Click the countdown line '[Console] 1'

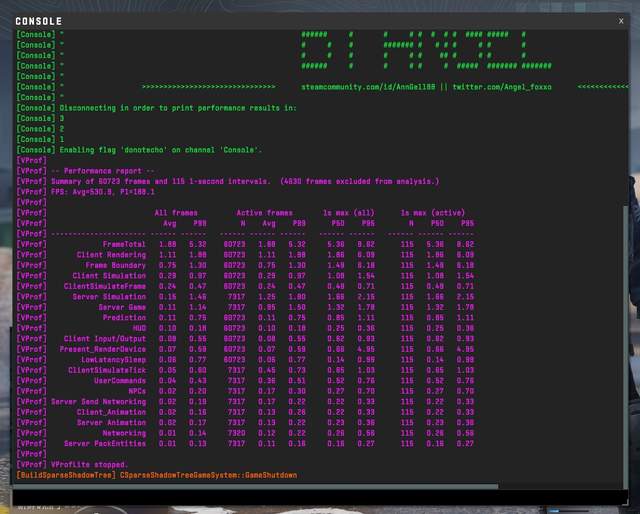pyautogui.click(x=40, y=140)
